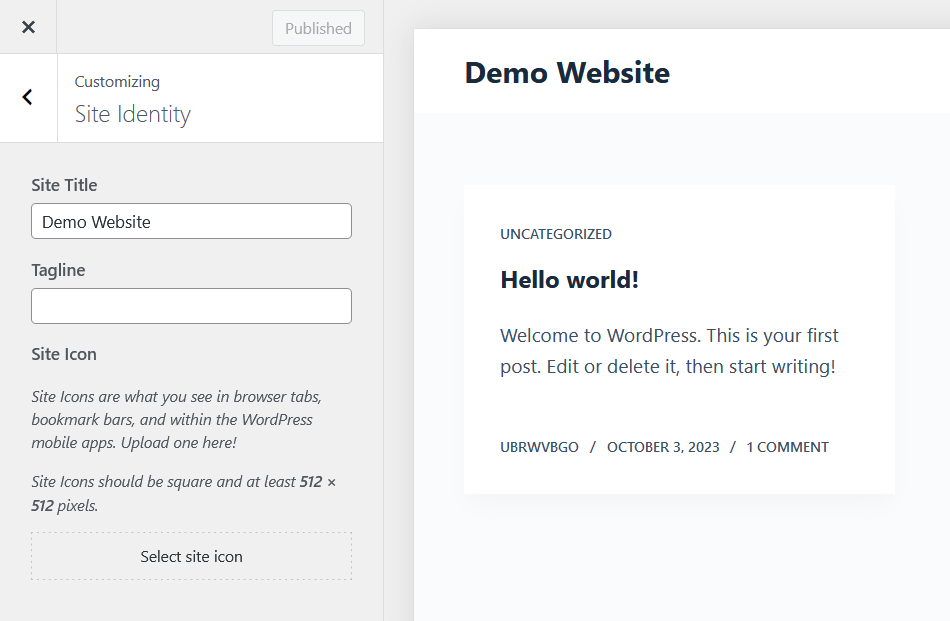950x621 pixels.
Task: Go back using the left chevron arrow
Action: pos(28,98)
